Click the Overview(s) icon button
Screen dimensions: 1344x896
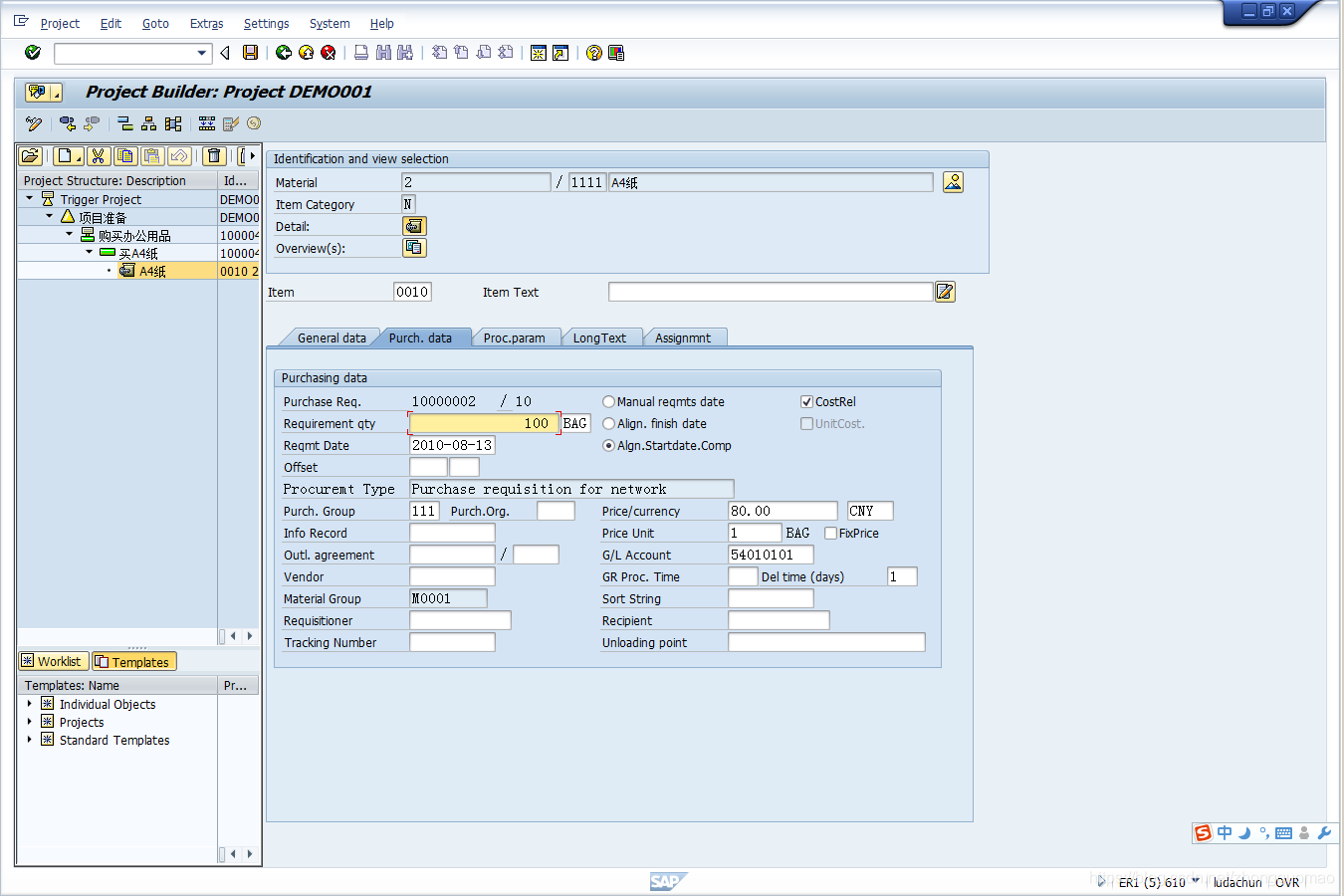point(414,248)
